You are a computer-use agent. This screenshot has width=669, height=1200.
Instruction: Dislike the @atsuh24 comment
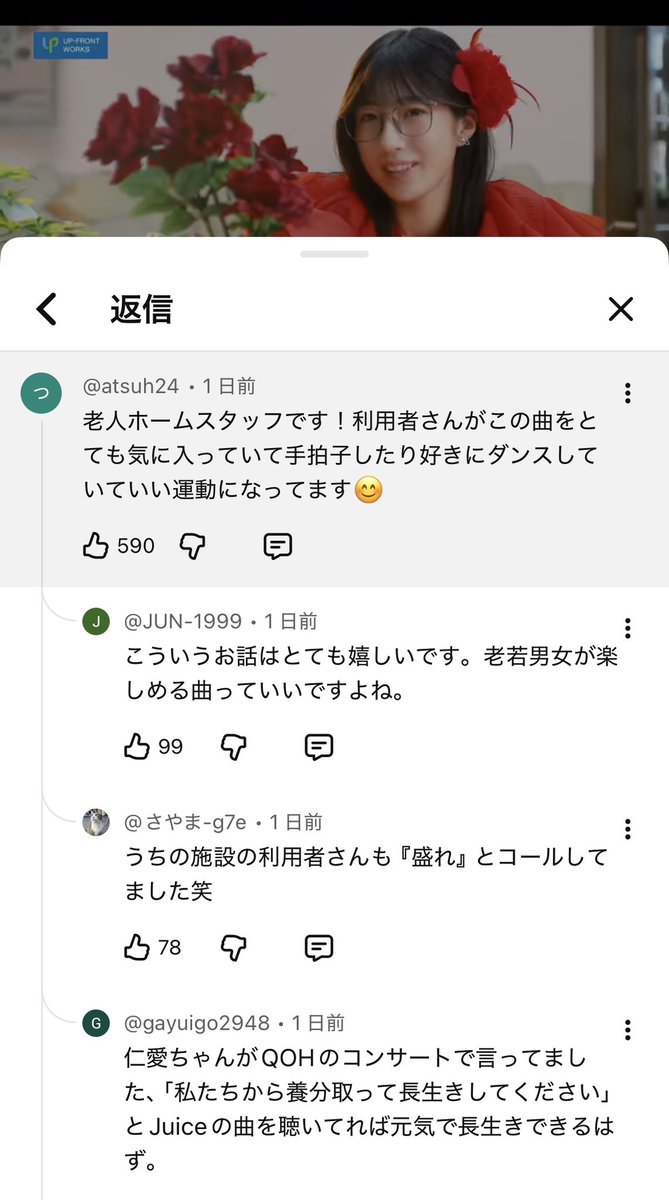coord(192,545)
